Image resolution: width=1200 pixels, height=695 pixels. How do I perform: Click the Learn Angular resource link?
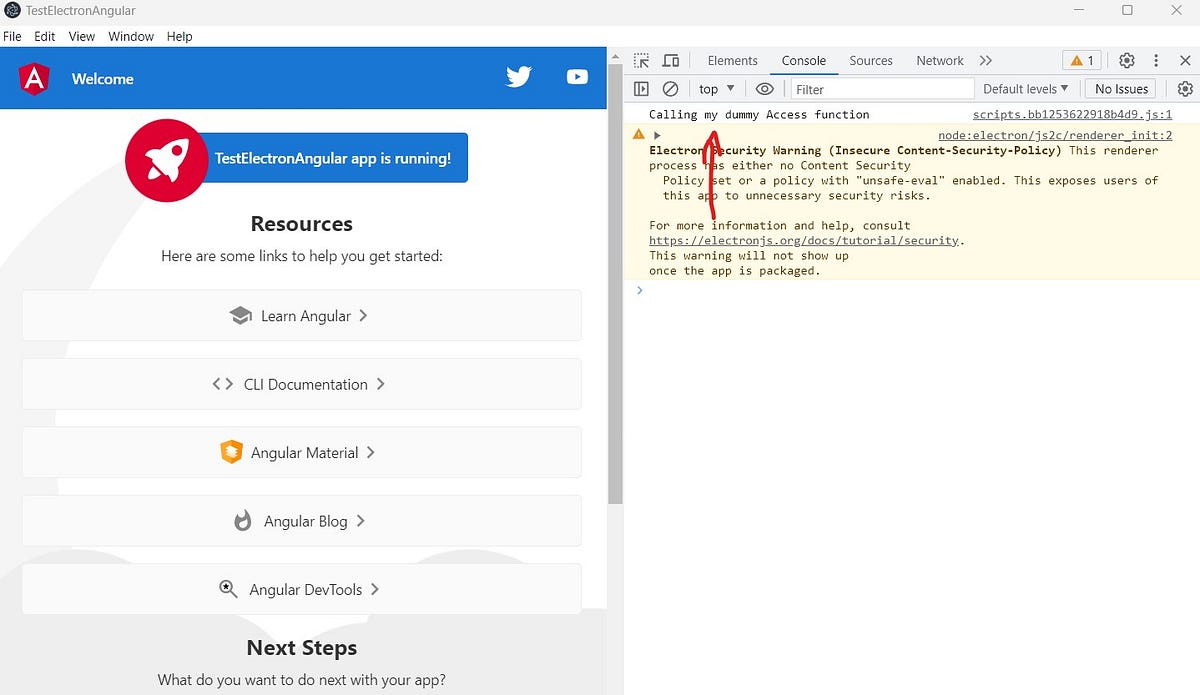(301, 315)
